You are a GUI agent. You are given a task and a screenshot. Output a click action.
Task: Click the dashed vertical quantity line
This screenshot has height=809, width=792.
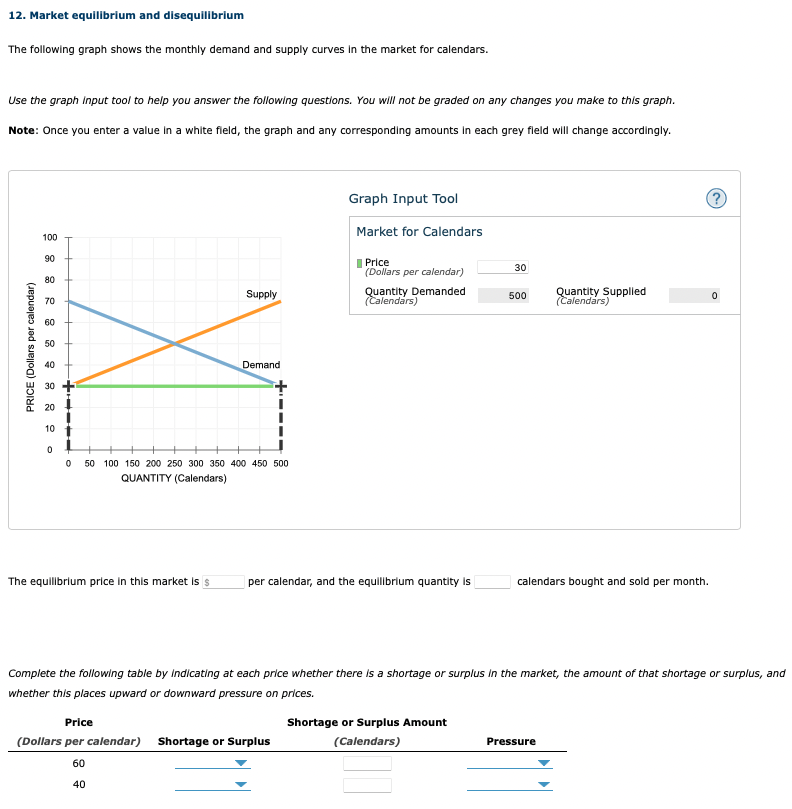[280, 420]
